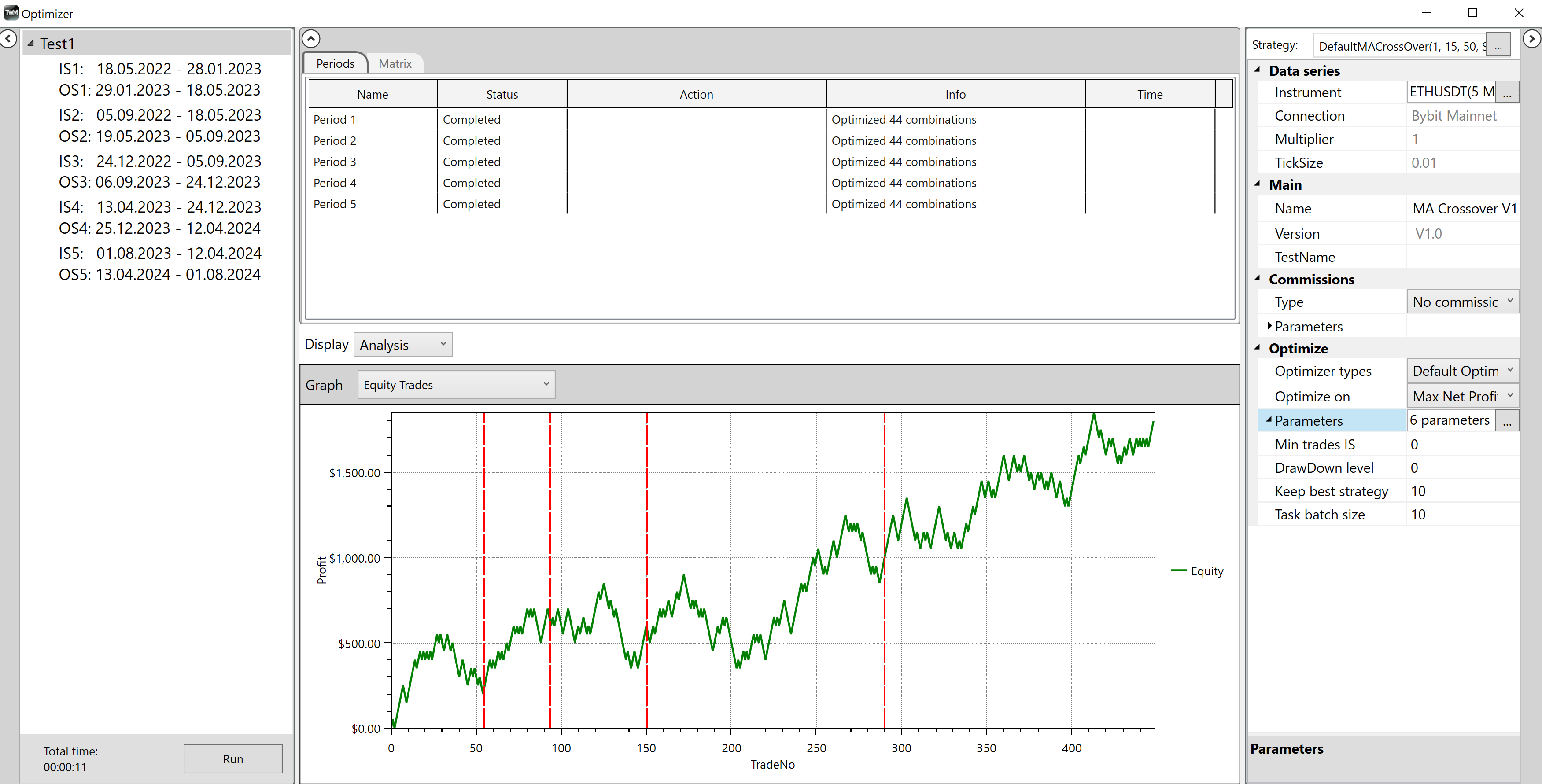Switch to the Matrix tab
This screenshot has width=1542, height=784.
[395, 63]
